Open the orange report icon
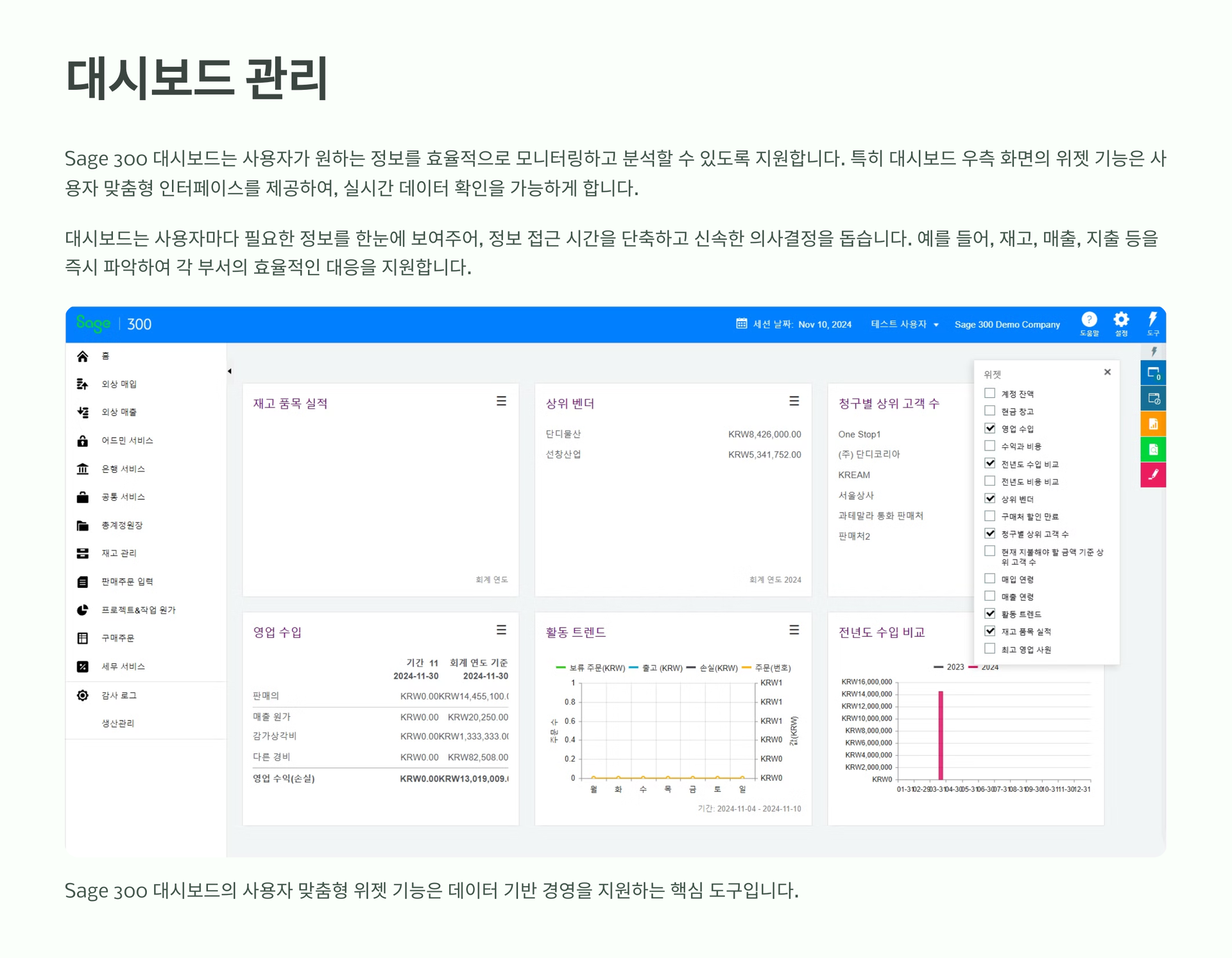 click(1153, 424)
